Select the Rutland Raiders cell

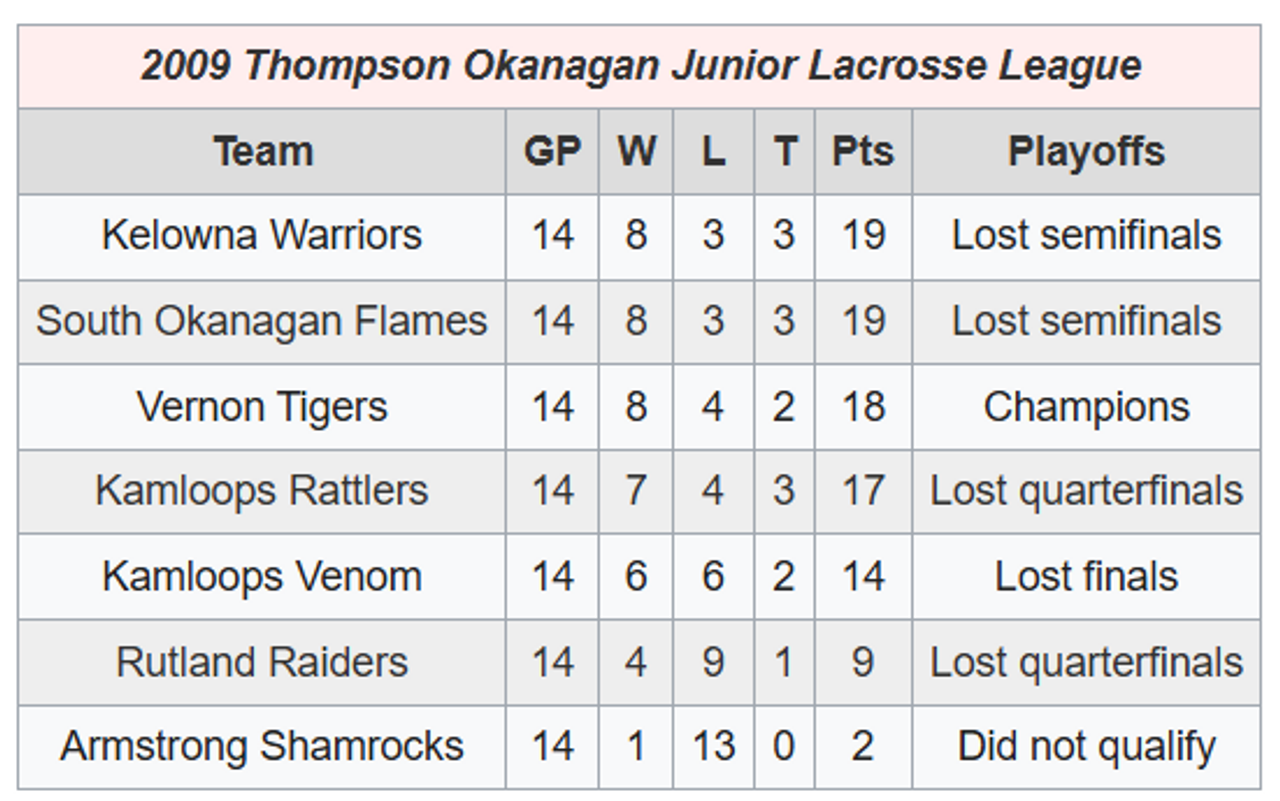[262, 662]
